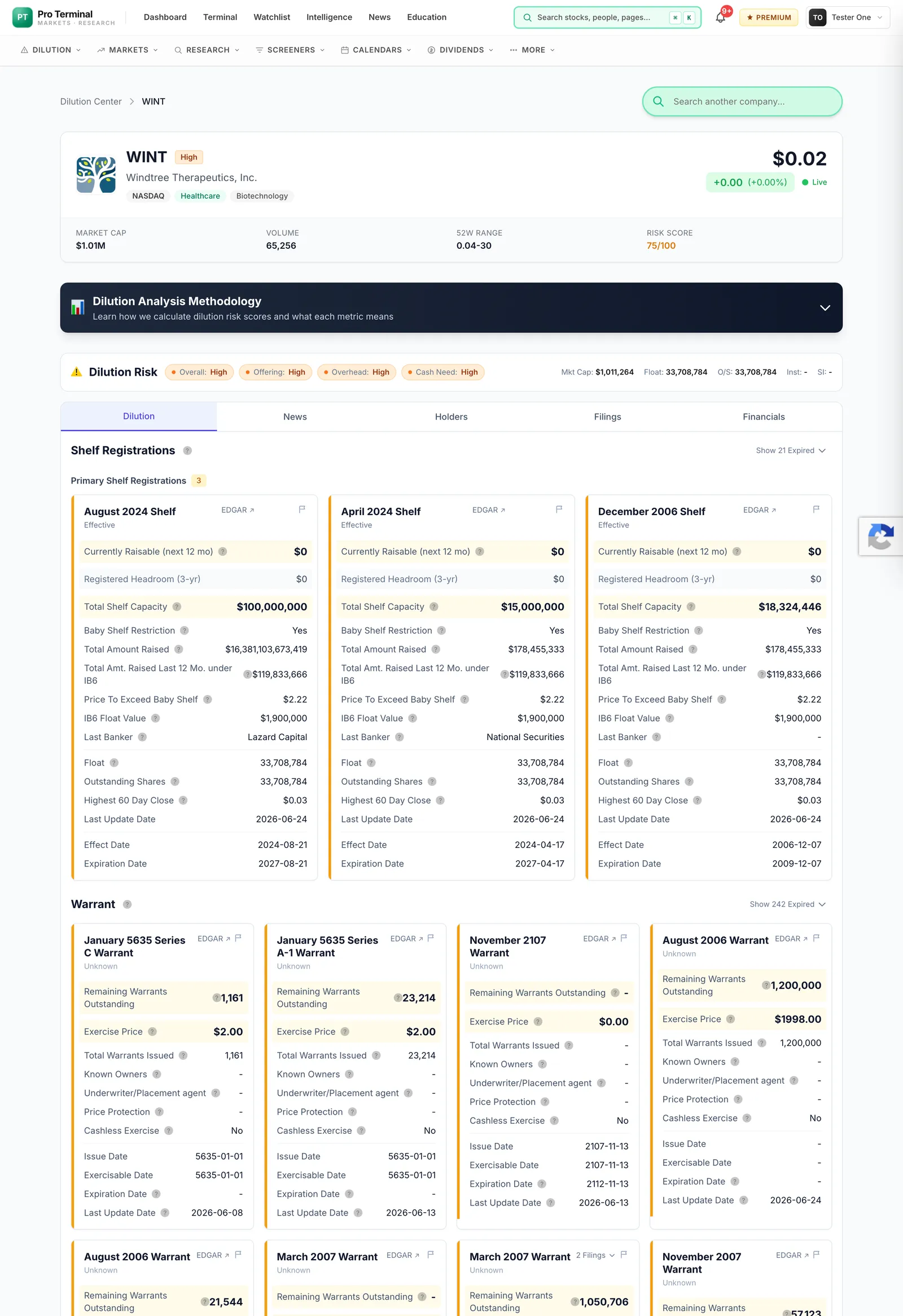
Task: Click the Dilution Analysis Methodology chart icon
Action: click(78, 307)
